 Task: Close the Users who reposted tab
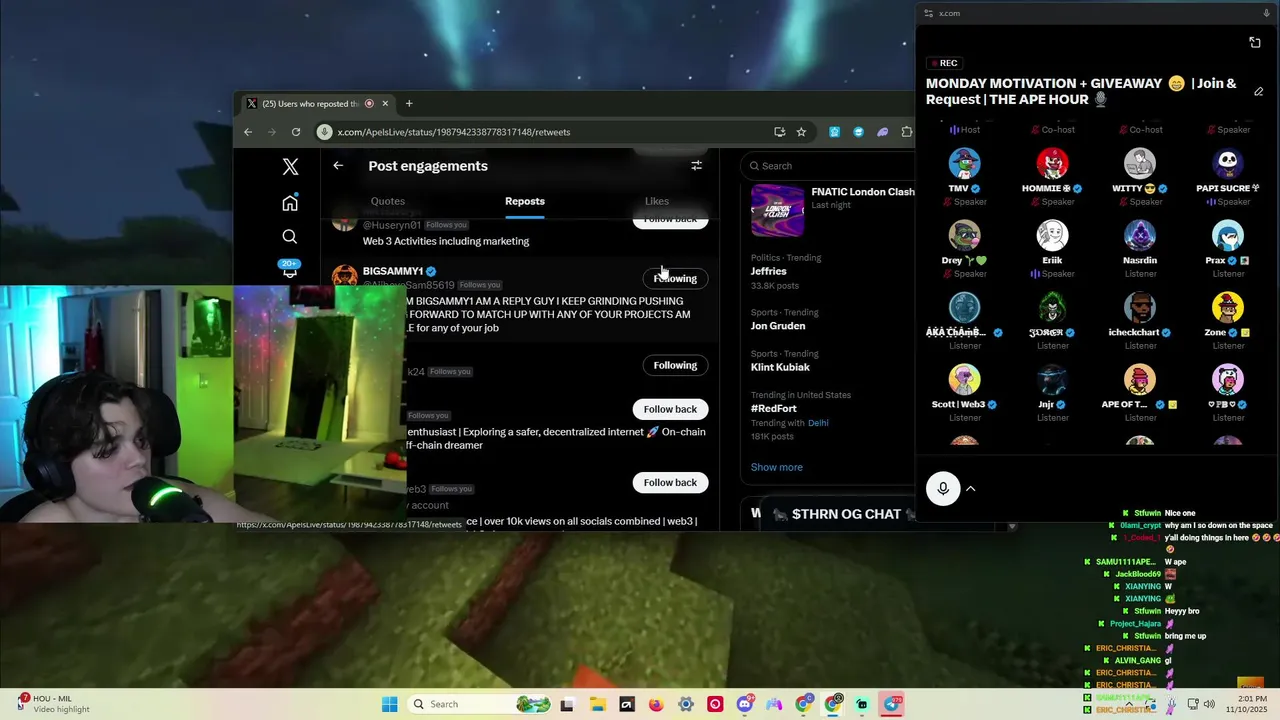[x=385, y=103]
